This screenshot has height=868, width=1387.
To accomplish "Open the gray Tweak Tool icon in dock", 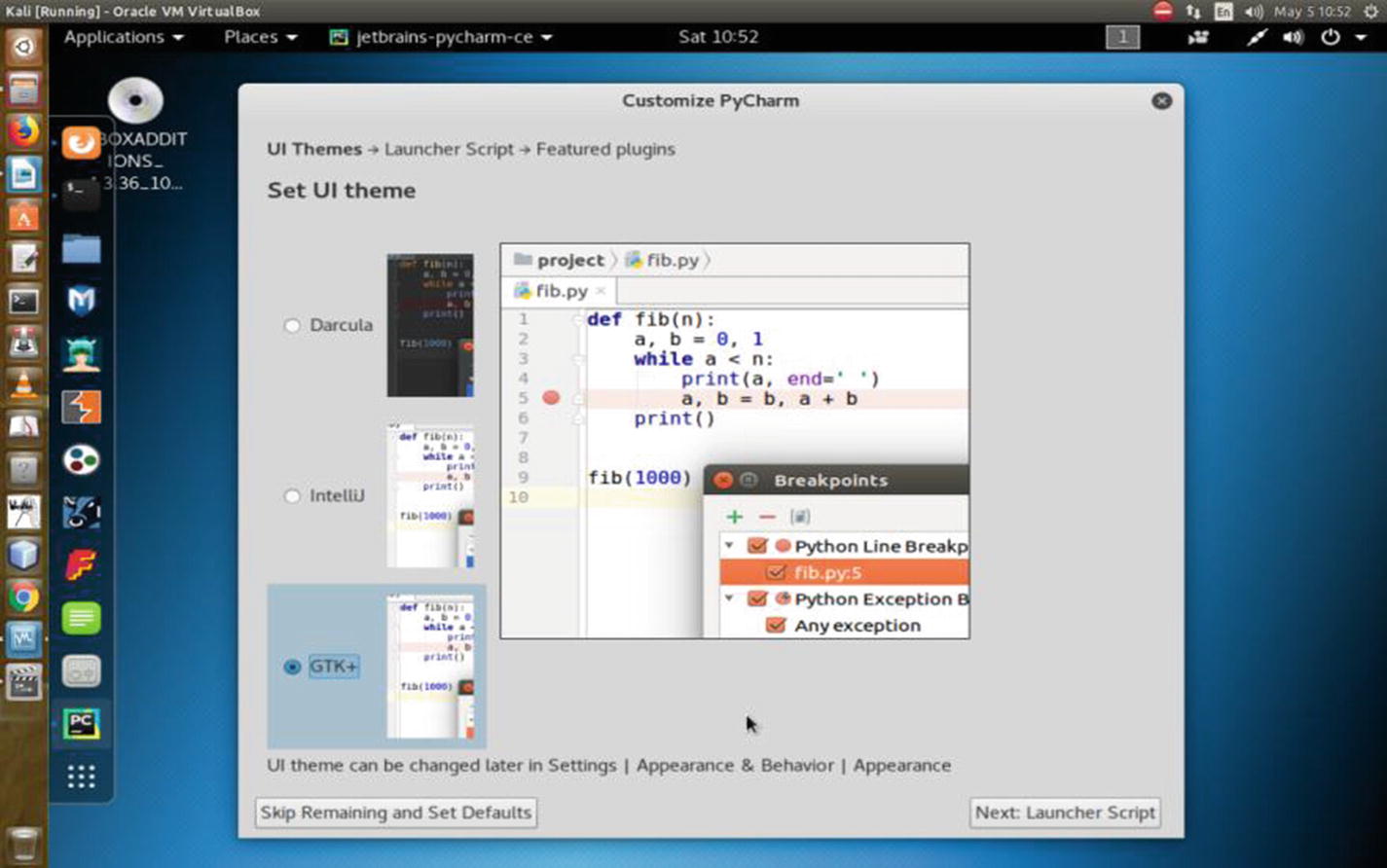I will coord(81,670).
